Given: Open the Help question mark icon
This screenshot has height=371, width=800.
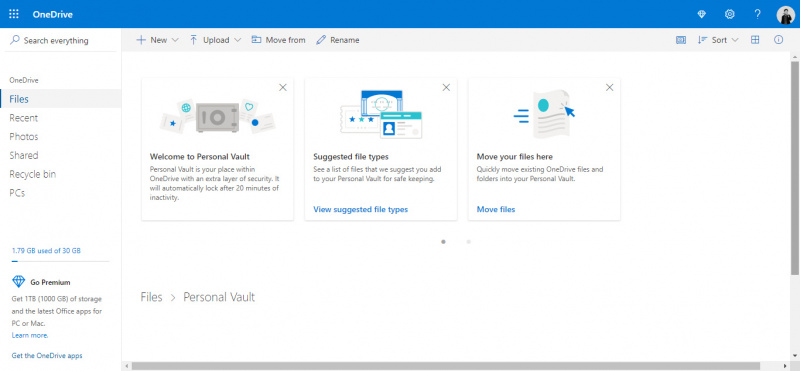Looking at the screenshot, I should tap(758, 14).
